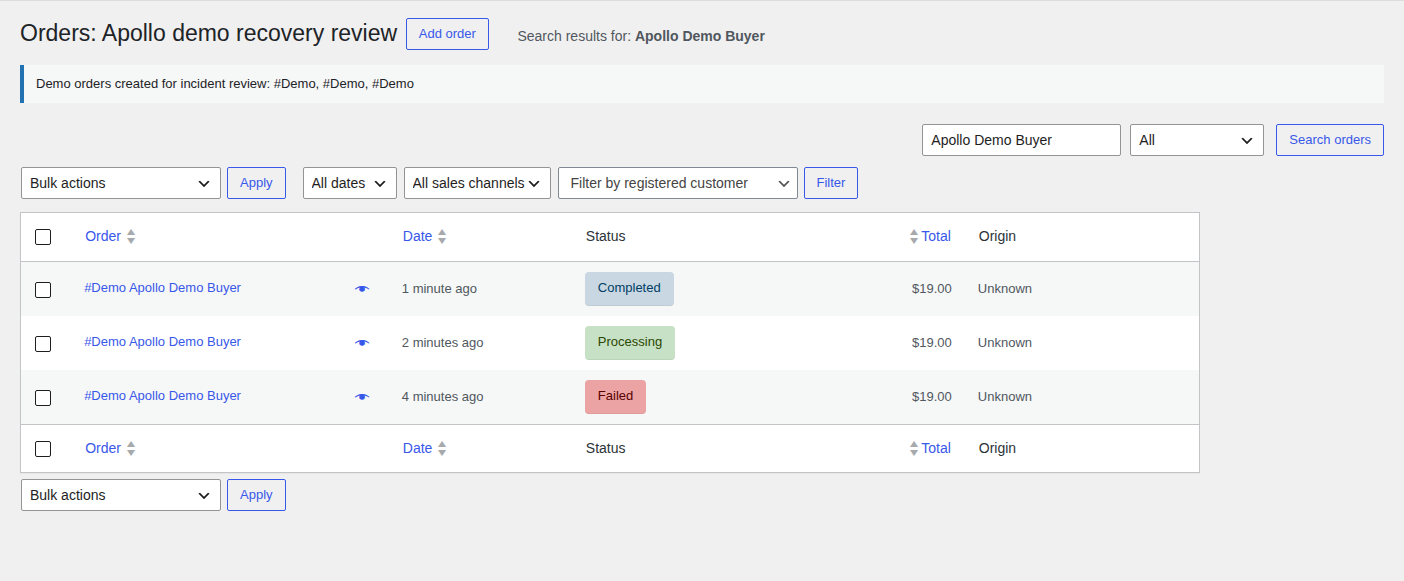Image resolution: width=1404 pixels, height=581 pixels.
Task: Select the Processing order checkbox
Action: (x=43, y=344)
